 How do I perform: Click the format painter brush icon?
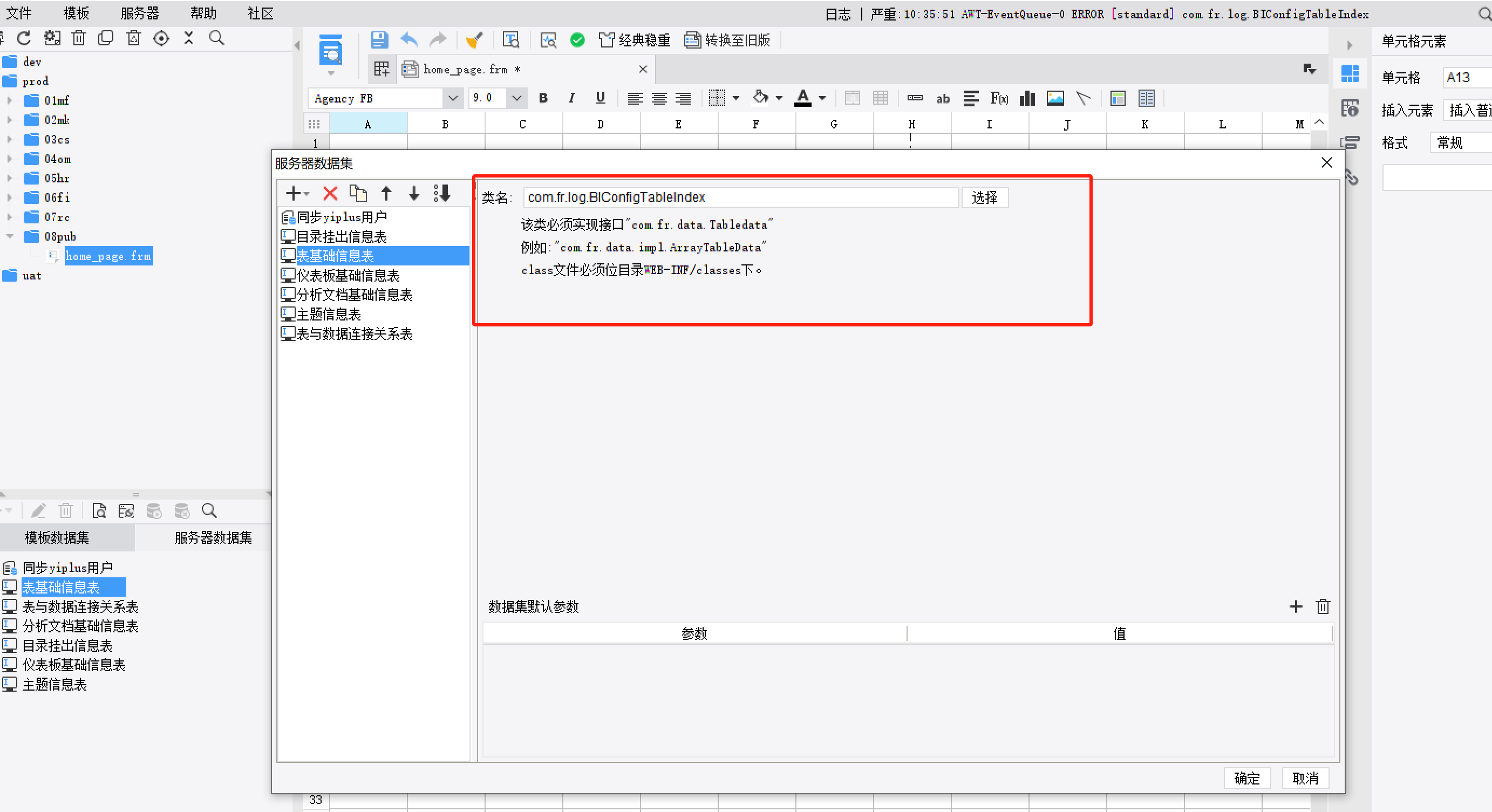pos(474,40)
